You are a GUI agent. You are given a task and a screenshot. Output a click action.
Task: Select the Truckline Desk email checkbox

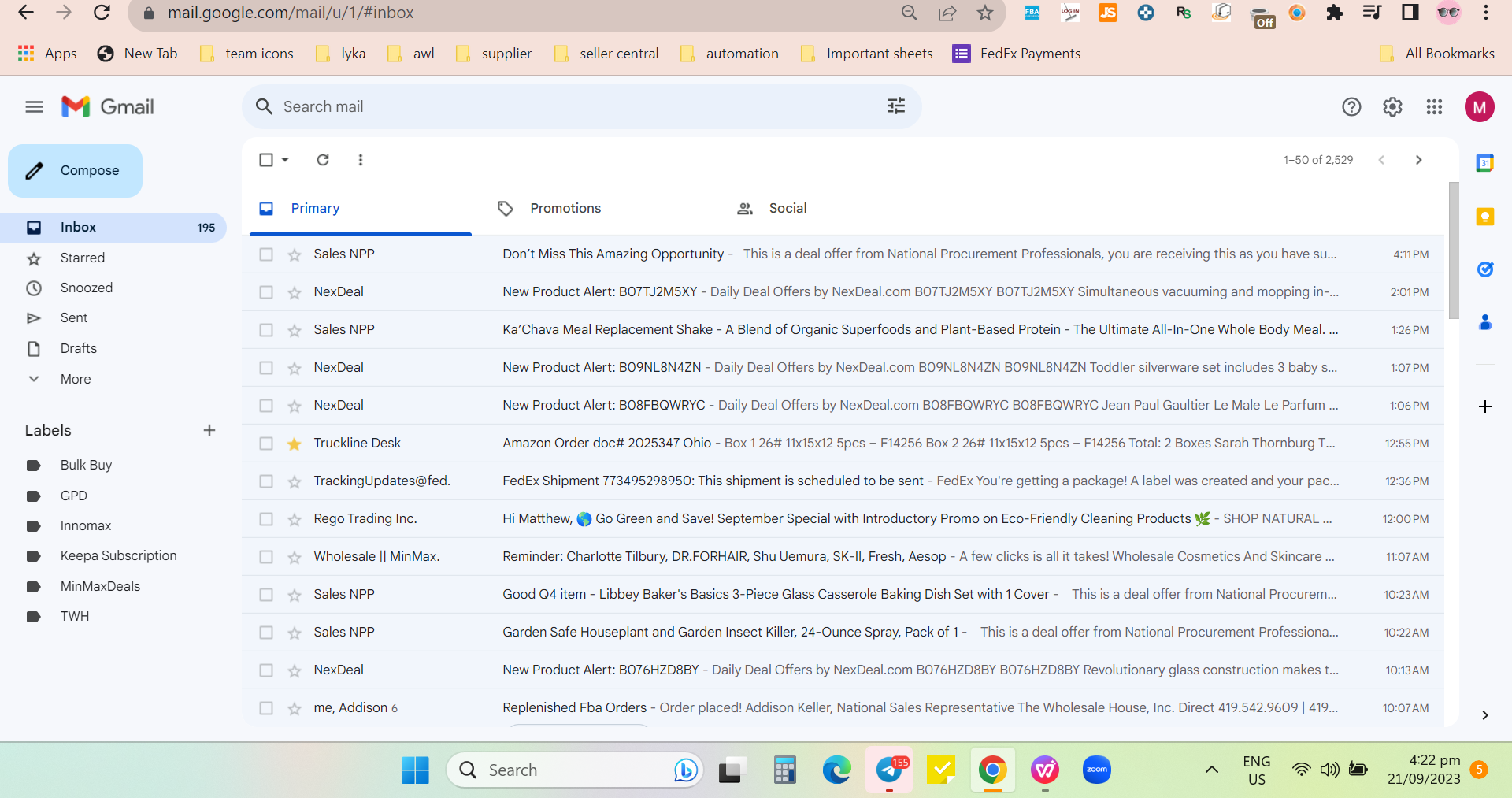[x=266, y=444]
